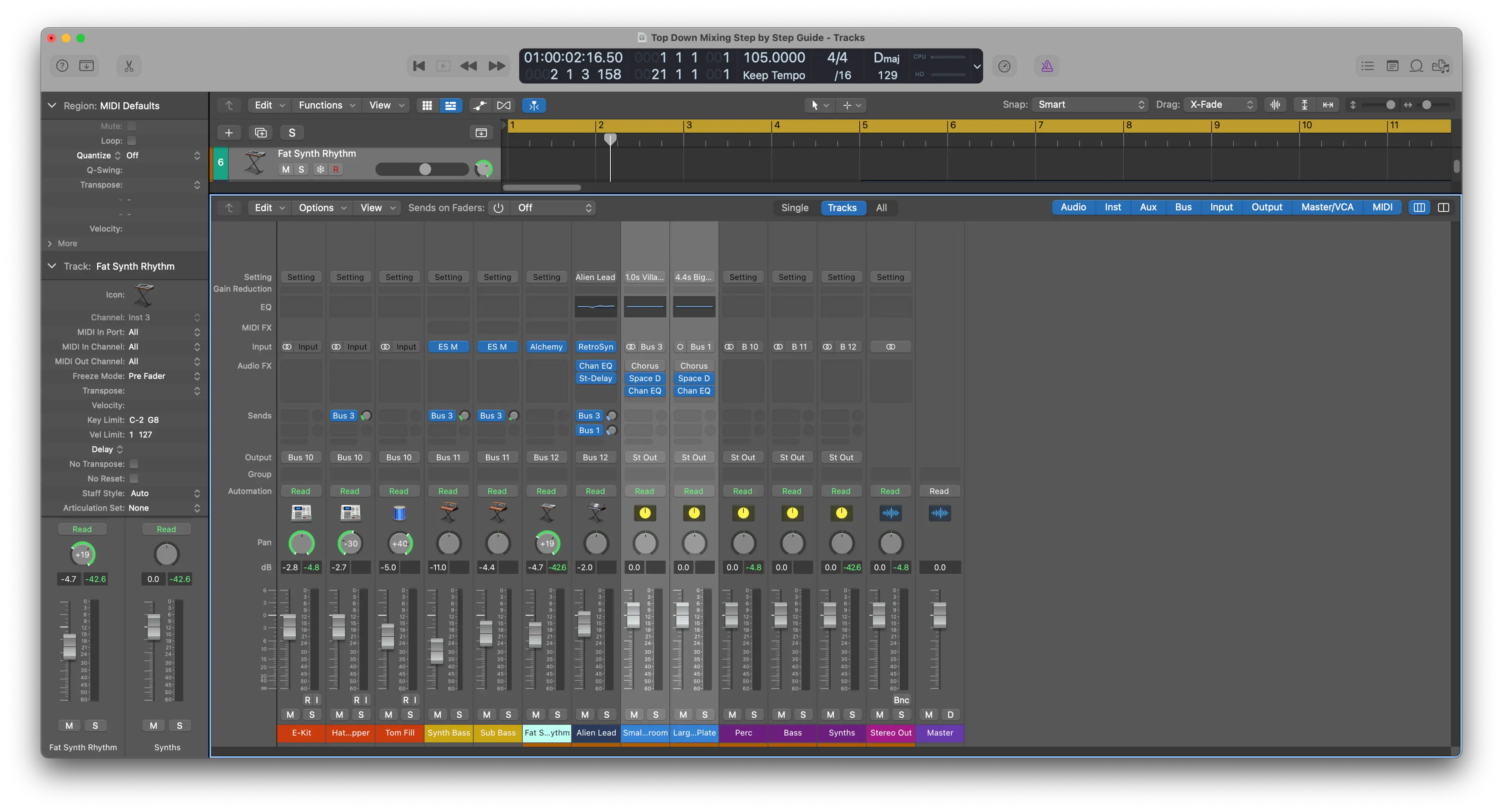Click the Show Automation icon in tracks toolbar
This screenshot has height=812, width=1503.
pos(479,106)
